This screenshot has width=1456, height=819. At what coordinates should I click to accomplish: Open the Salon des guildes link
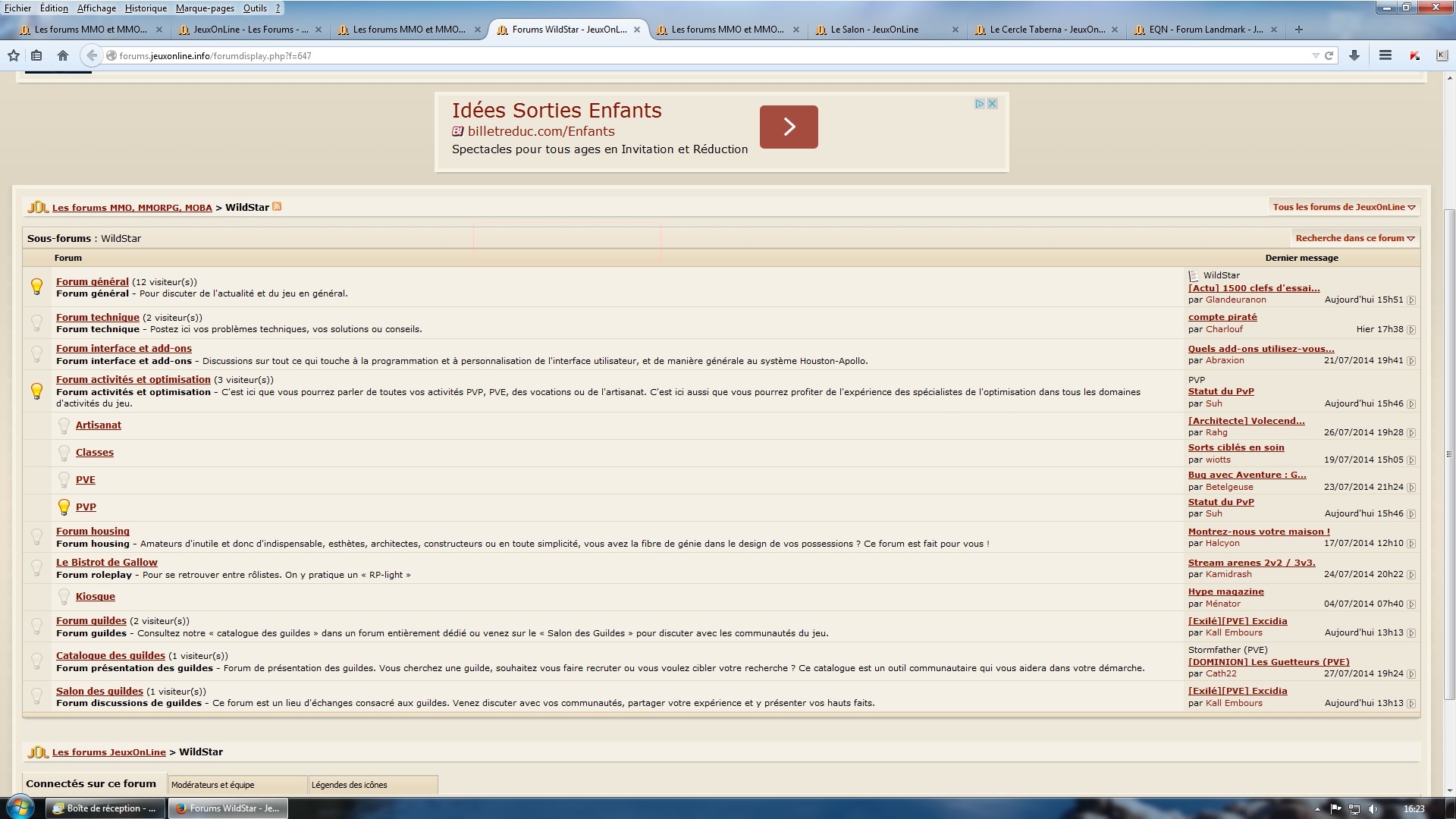99,692
